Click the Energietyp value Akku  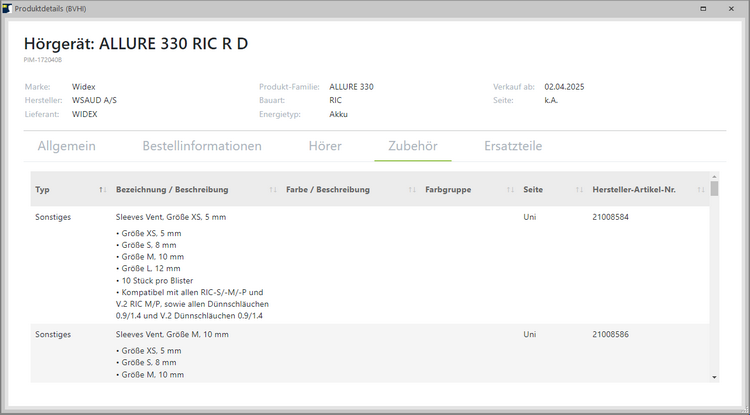[338, 114]
